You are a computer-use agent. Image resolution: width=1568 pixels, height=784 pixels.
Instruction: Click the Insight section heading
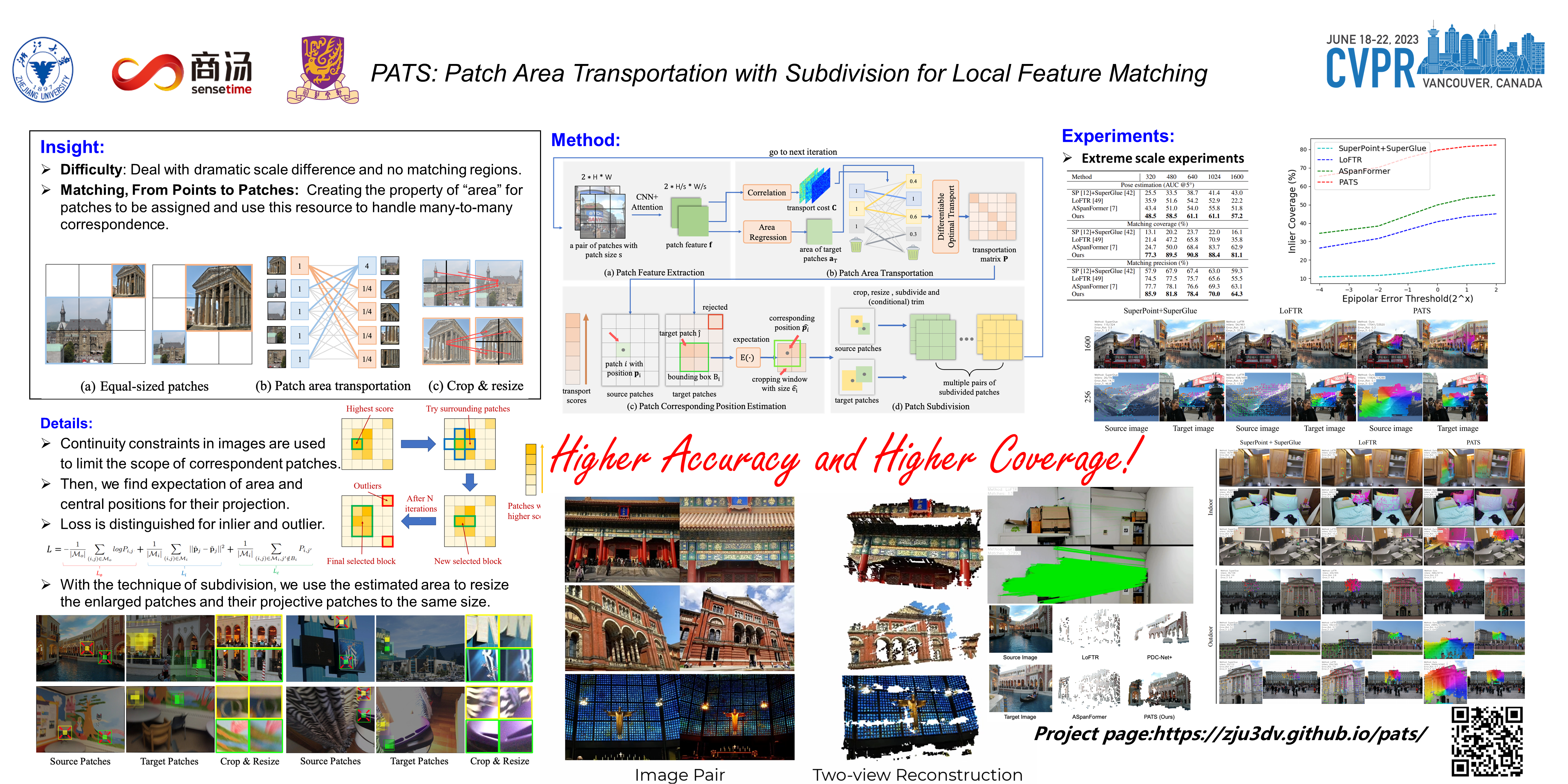pyautogui.click(x=72, y=147)
